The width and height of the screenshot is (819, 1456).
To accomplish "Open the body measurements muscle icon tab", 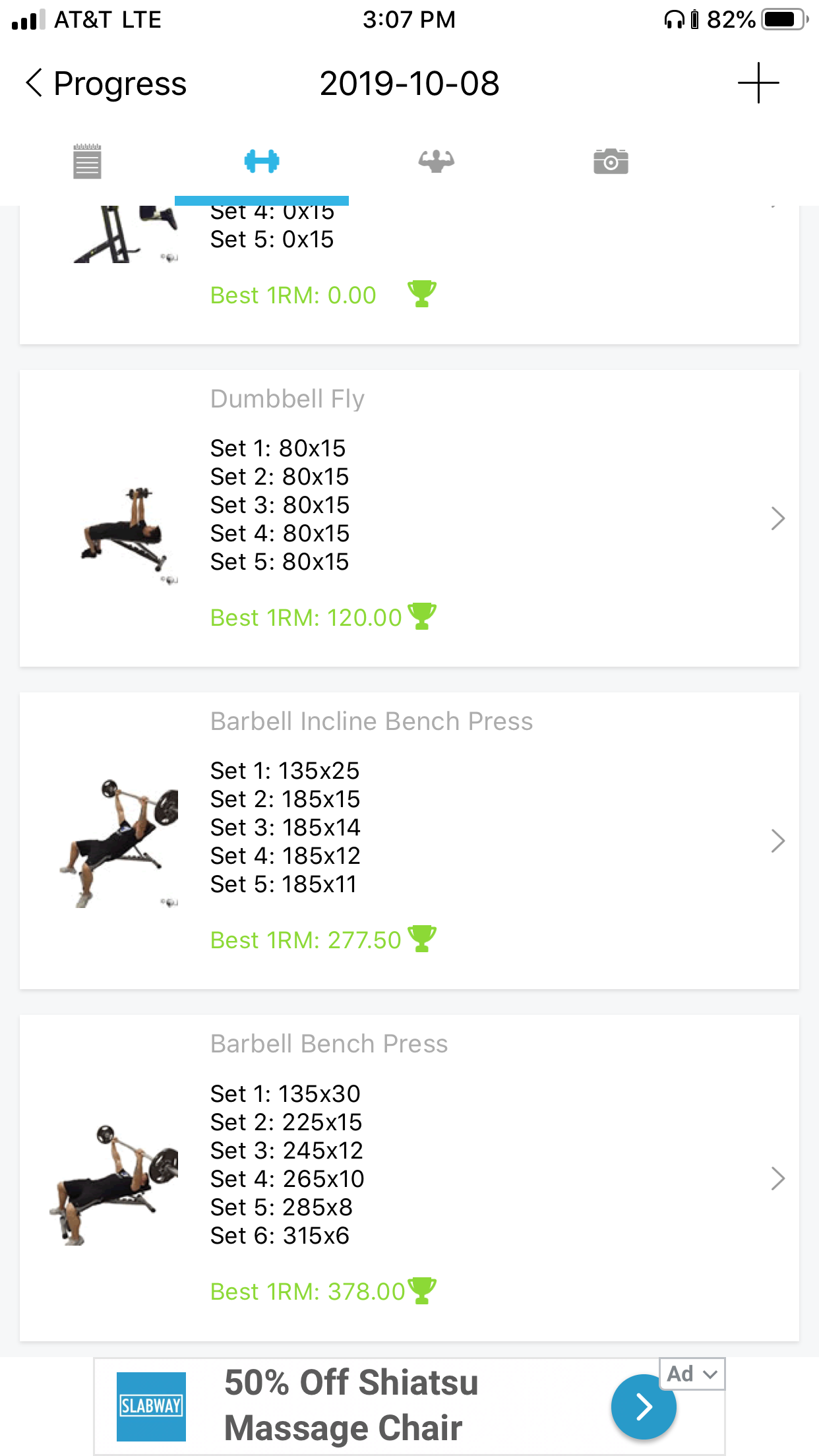I will click(437, 162).
